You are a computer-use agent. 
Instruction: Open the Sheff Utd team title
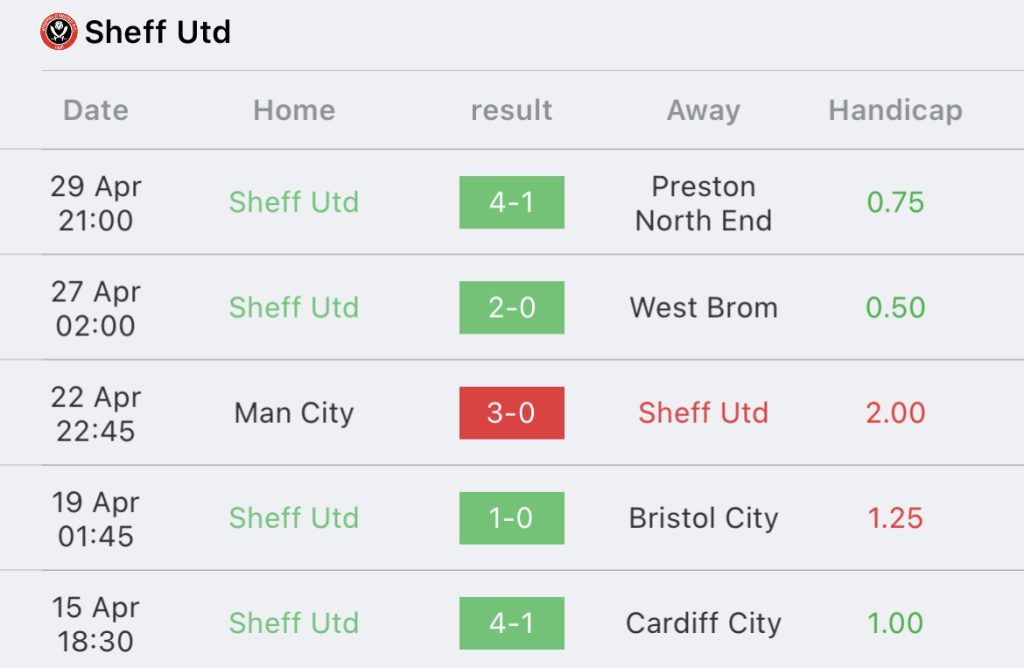[157, 32]
